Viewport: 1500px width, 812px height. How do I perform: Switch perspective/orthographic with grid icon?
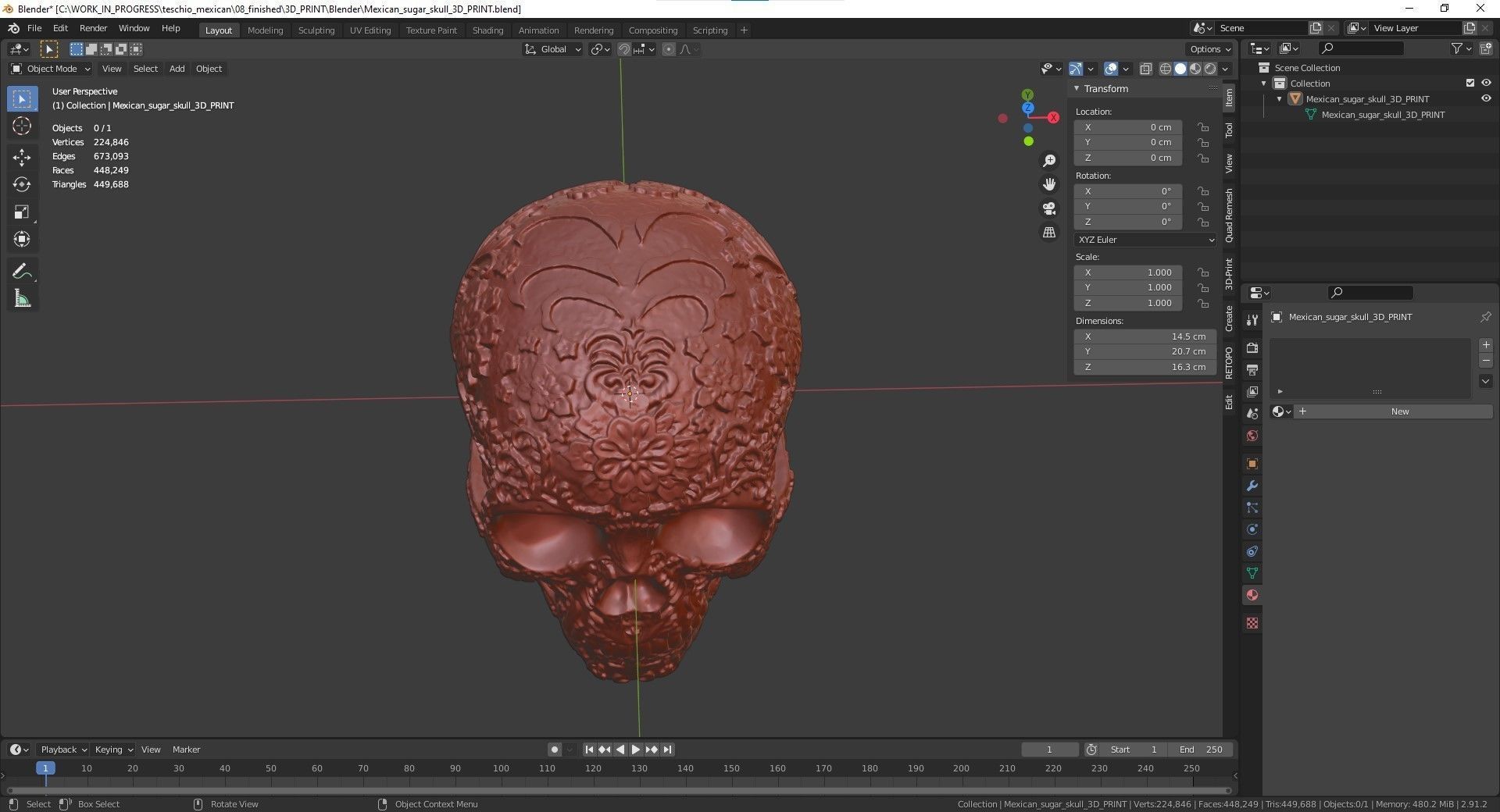click(1049, 233)
